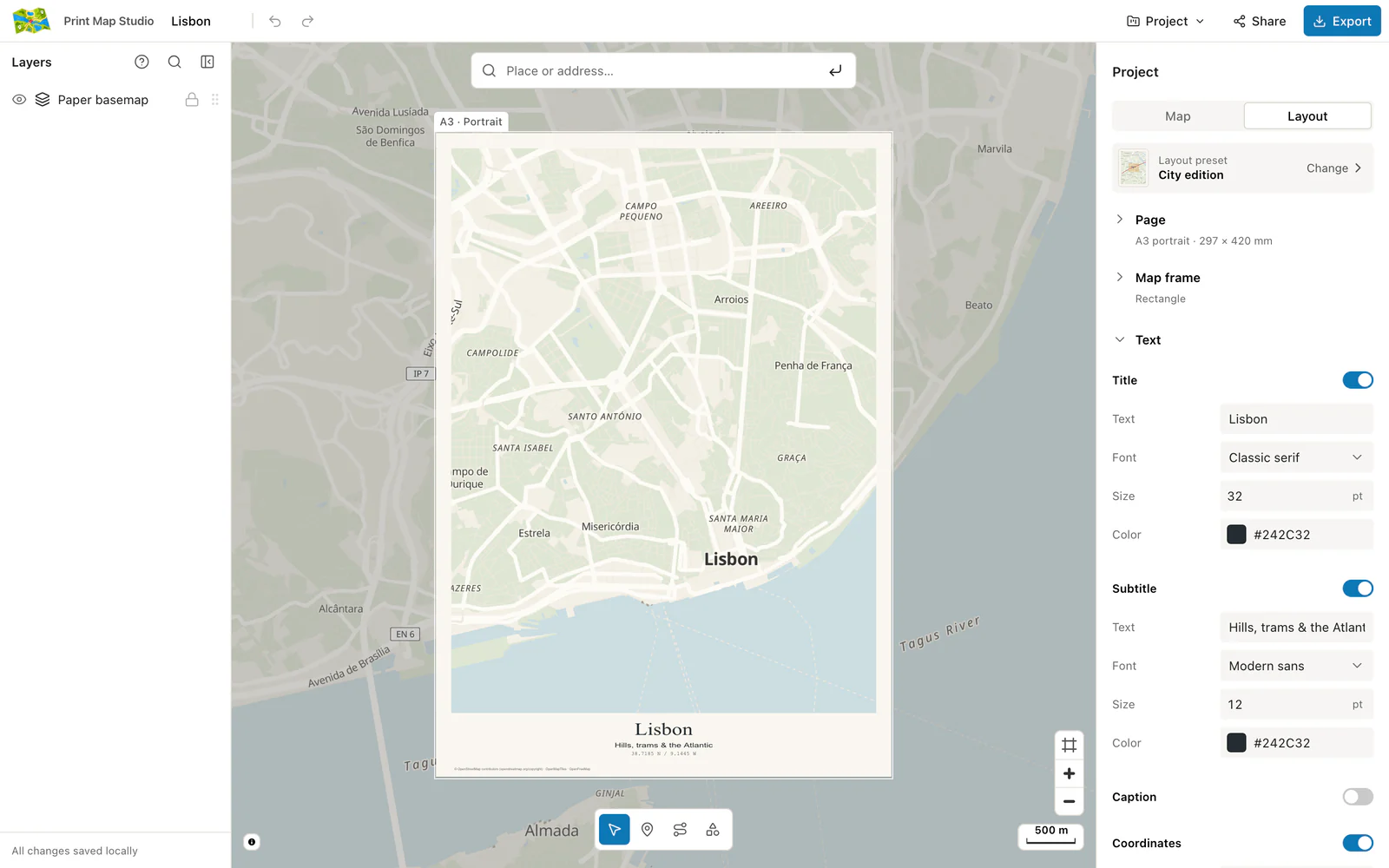This screenshot has width=1389, height=868.
Task: Turn off the Subtitle toggle
Action: pyautogui.click(x=1358, y=589)
